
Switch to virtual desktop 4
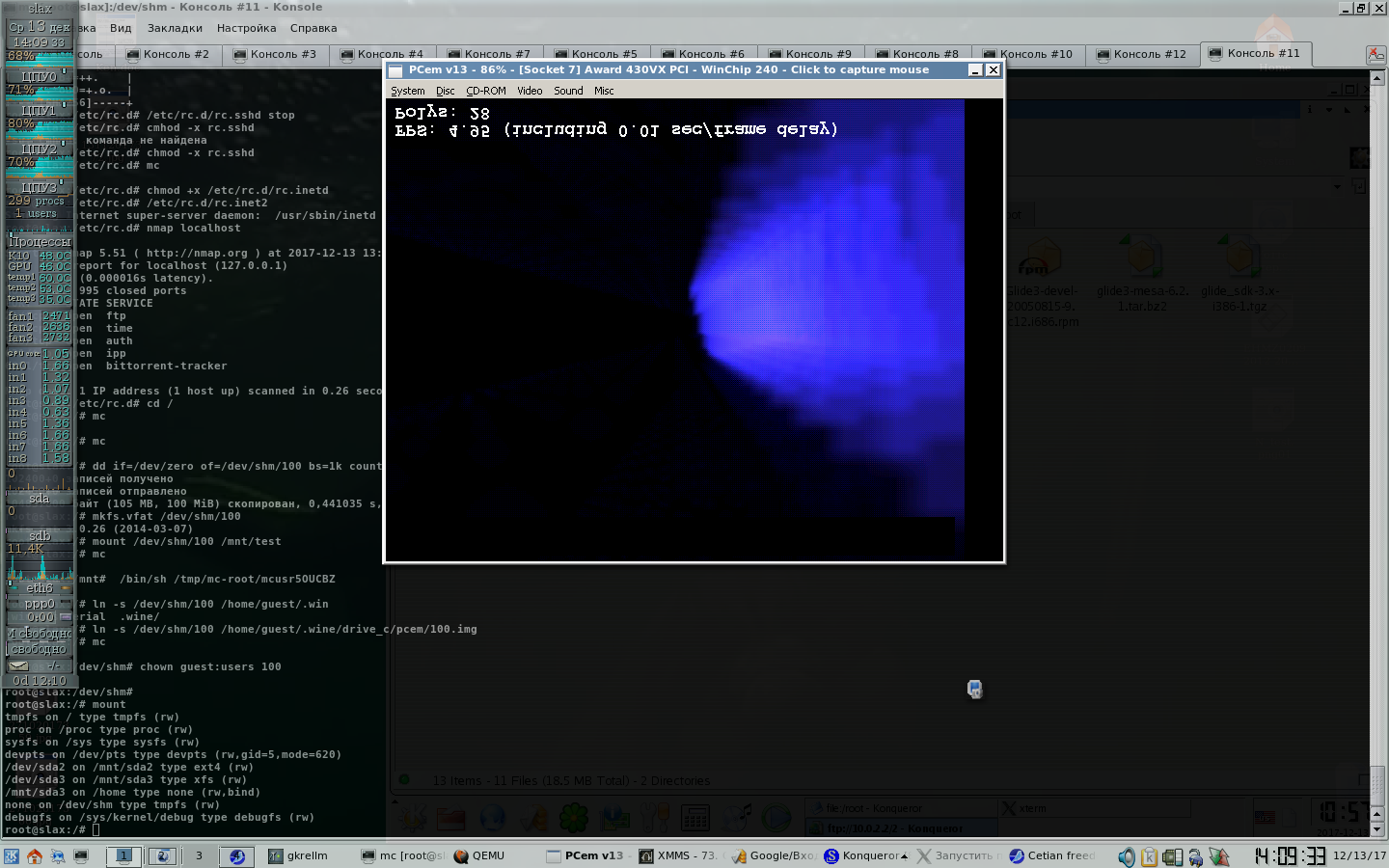click(236, 855)
